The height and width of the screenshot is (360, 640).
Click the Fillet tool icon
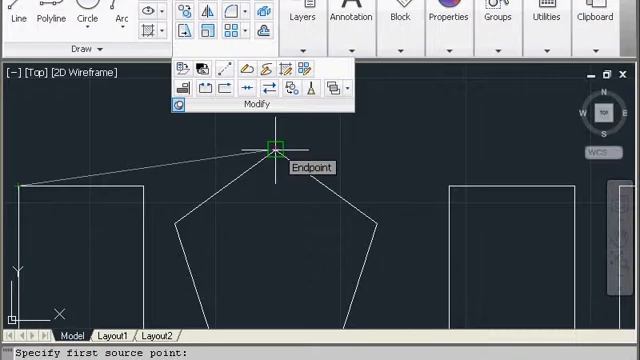click(231, 11)
